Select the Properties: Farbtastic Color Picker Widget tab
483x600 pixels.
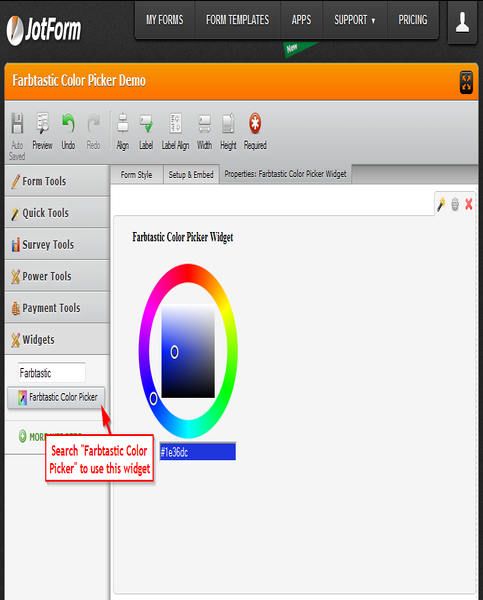pyautogui.click(x=285, y=174)
